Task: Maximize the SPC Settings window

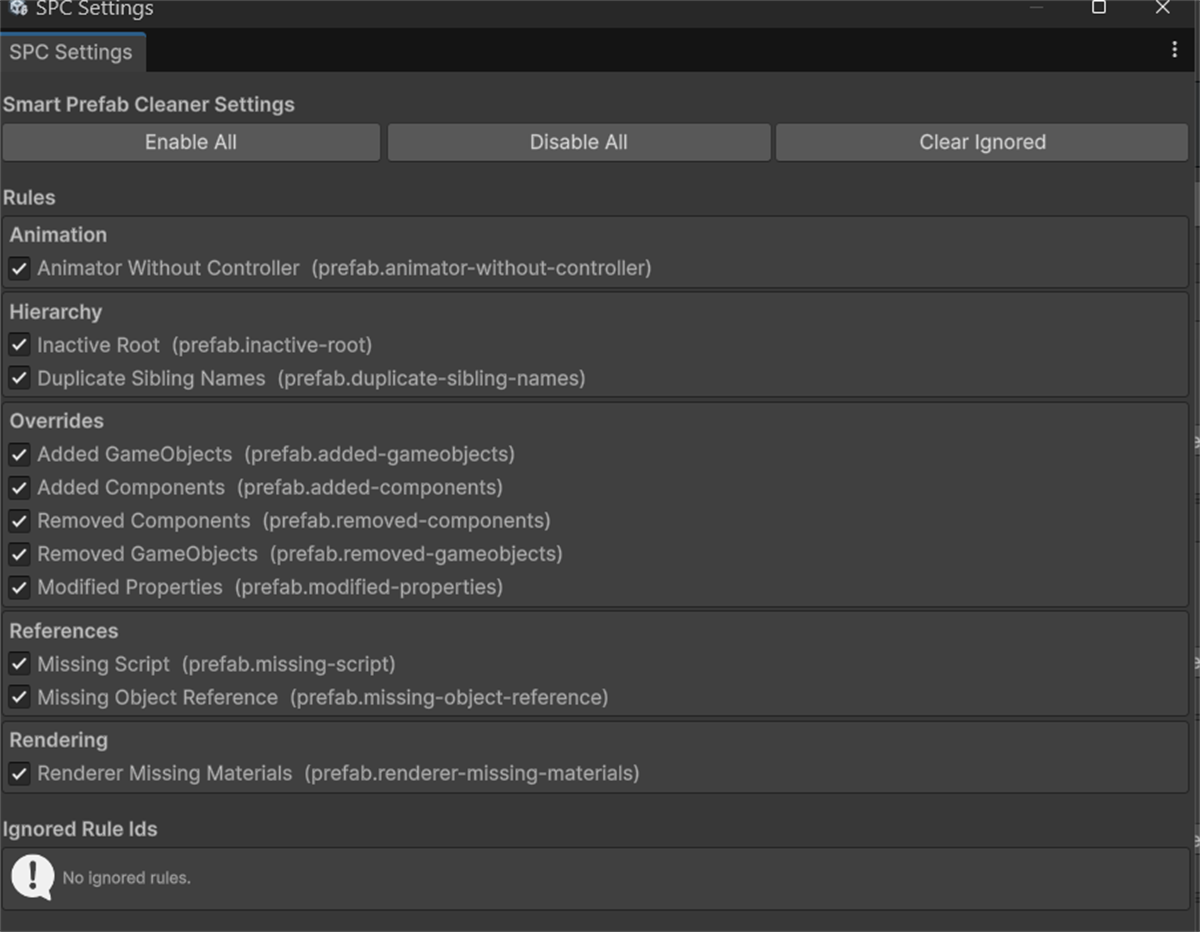Action: click(x=1099, y=8)
